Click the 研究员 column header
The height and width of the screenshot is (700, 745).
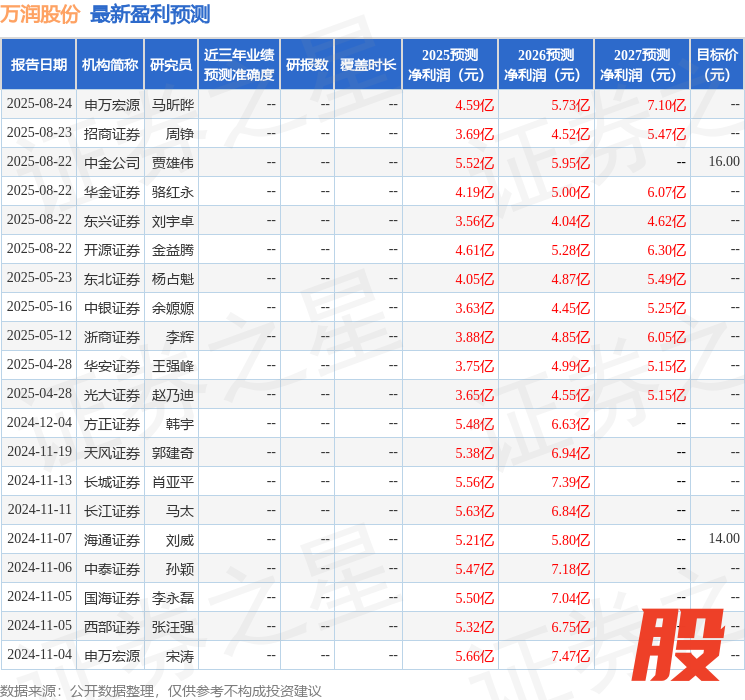pos(171,64)
